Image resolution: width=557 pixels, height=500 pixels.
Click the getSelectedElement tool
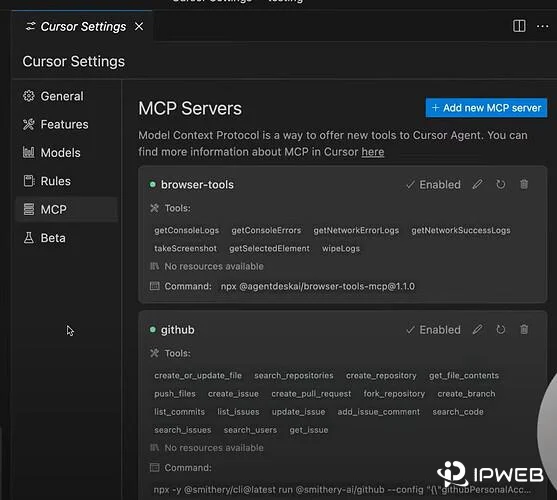269,249
